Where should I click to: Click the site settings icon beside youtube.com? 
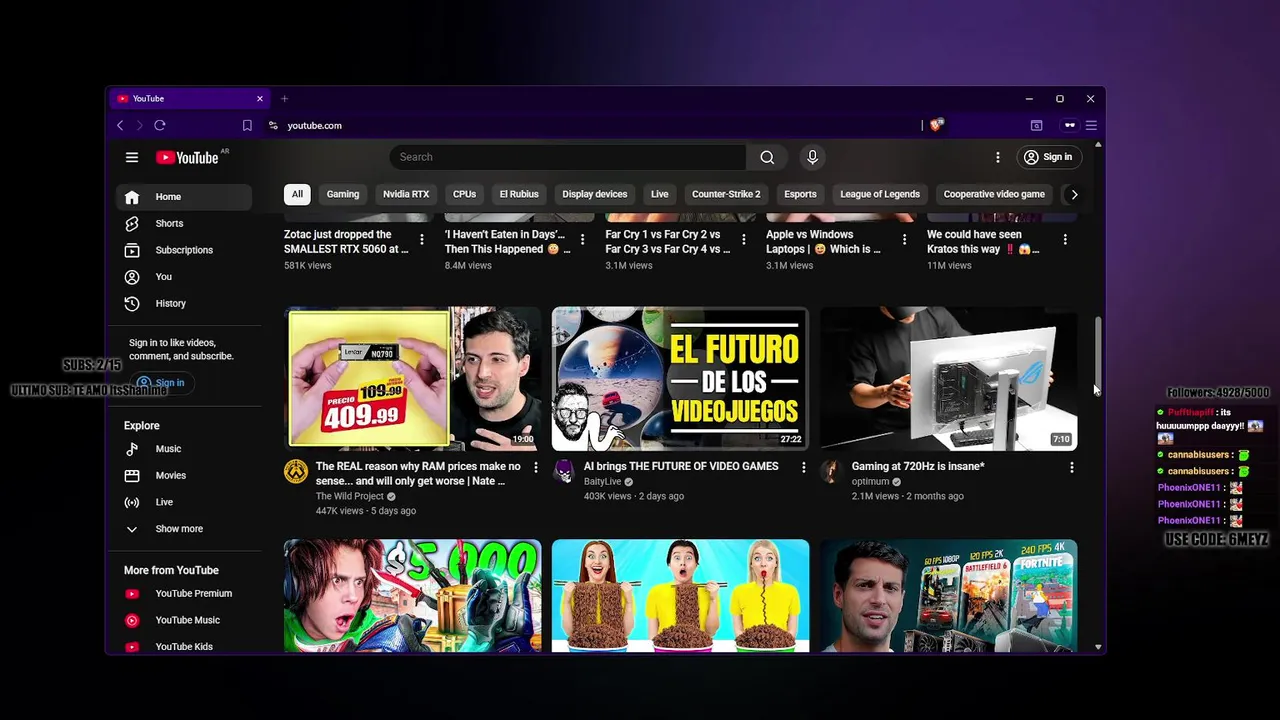pos(273,125)
